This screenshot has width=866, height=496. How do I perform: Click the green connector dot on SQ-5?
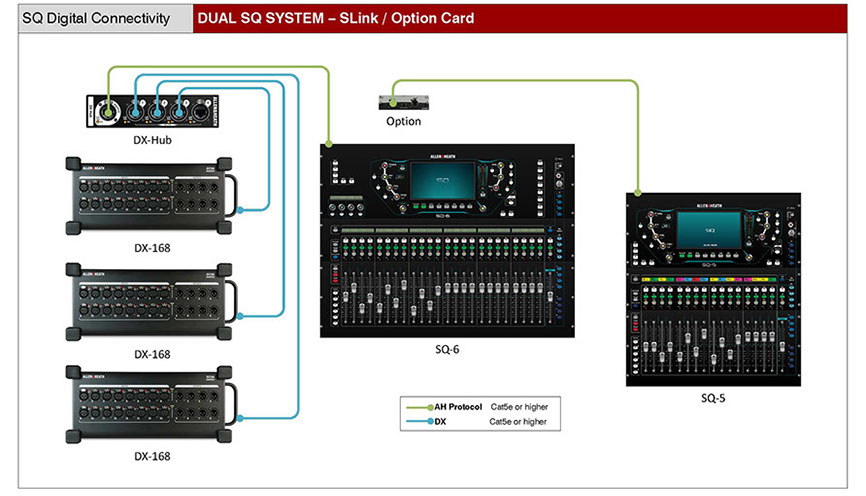point(638,193)
